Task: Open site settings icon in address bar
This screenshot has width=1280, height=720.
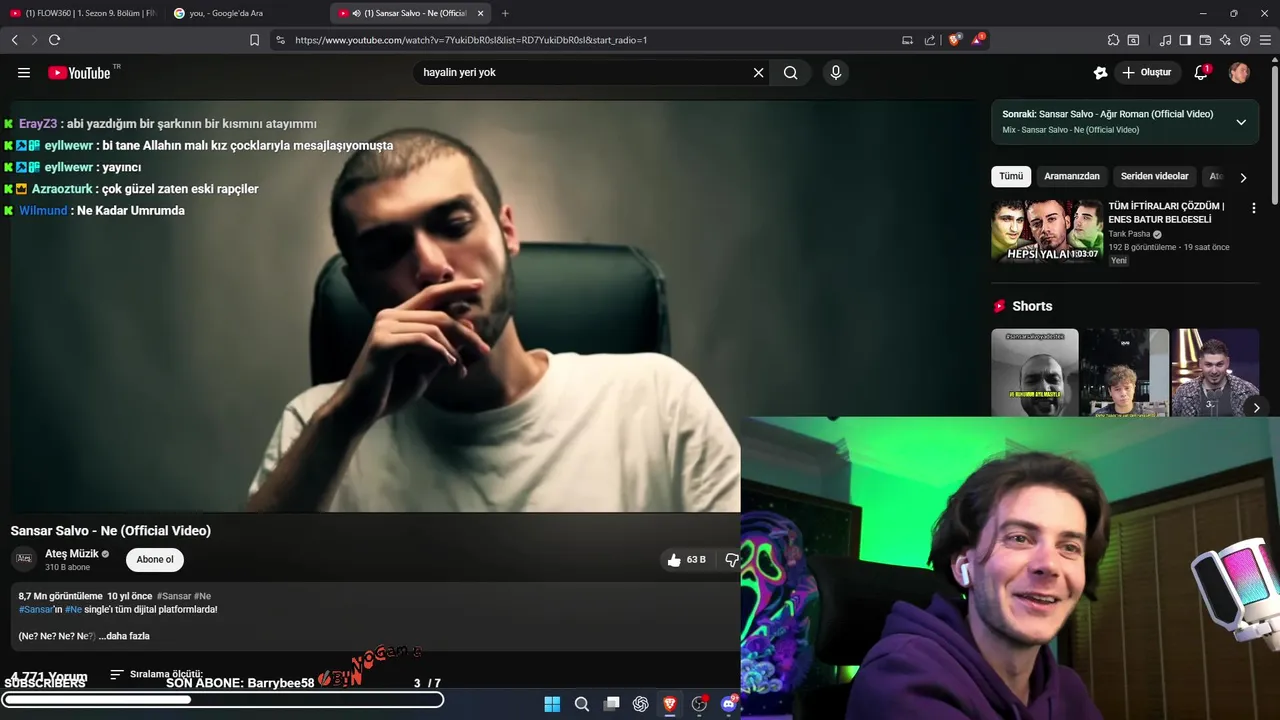Action: point(280,40)
